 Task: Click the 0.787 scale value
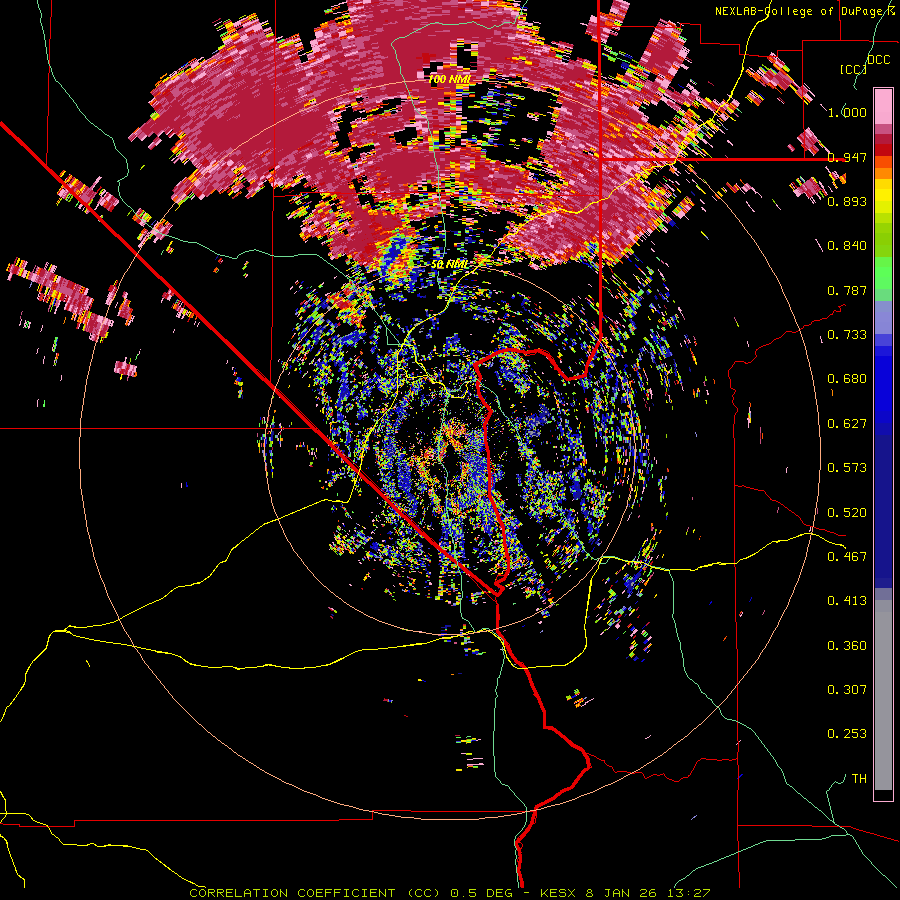[x=847, y=290]
